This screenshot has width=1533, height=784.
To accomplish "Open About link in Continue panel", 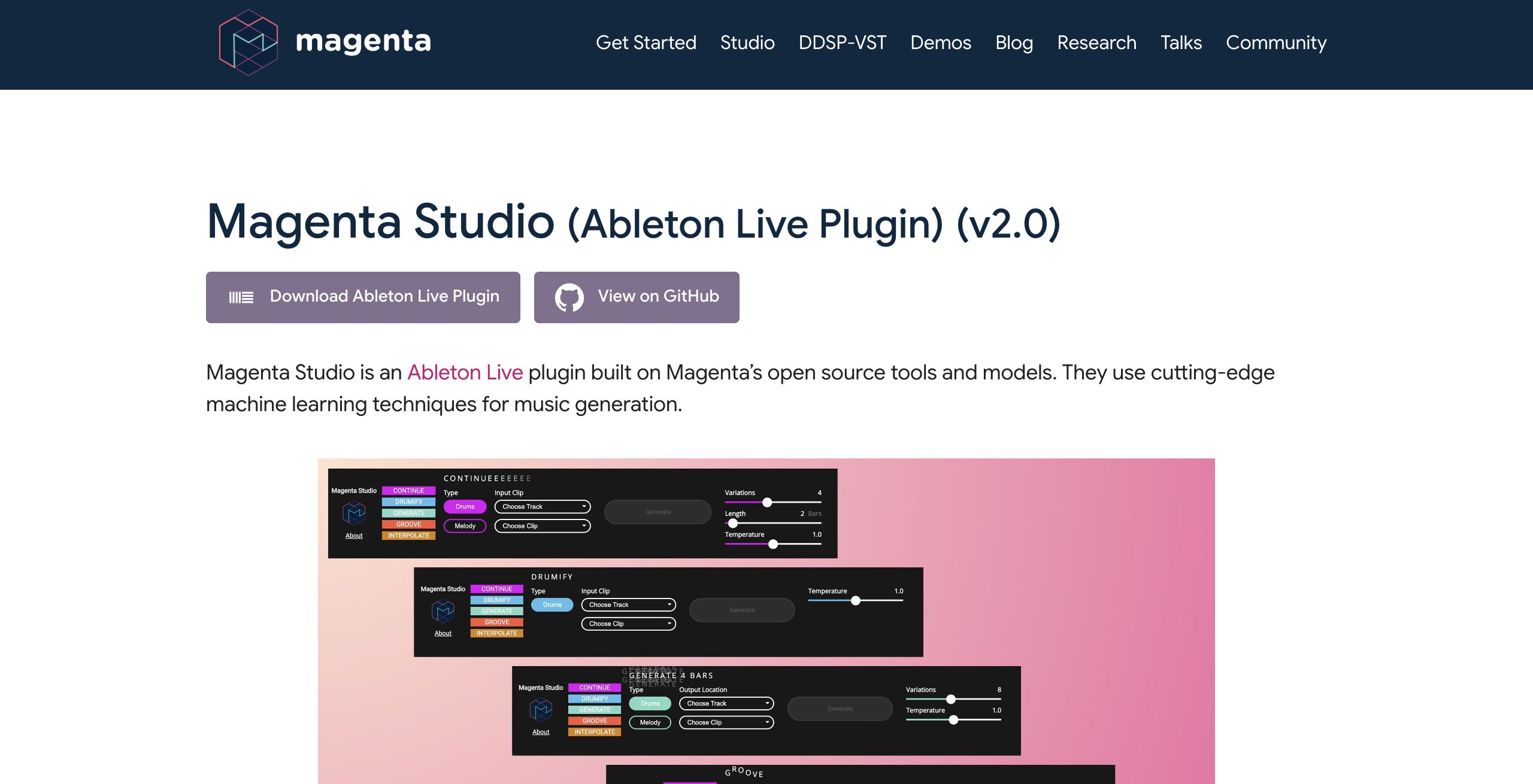I will pos(354,536).
